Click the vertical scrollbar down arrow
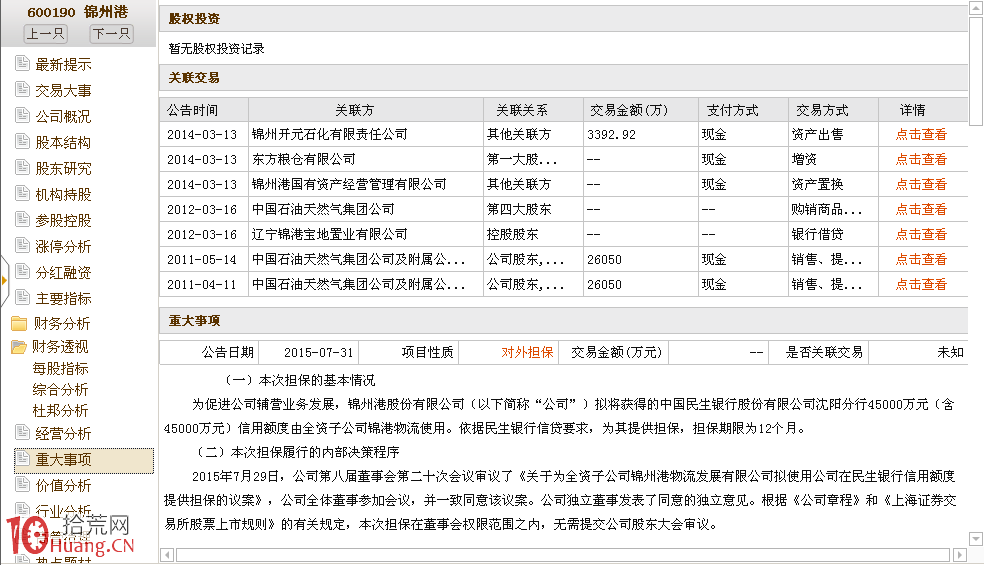The width and height of the screenshot is (984, 565). coord(976,539)
